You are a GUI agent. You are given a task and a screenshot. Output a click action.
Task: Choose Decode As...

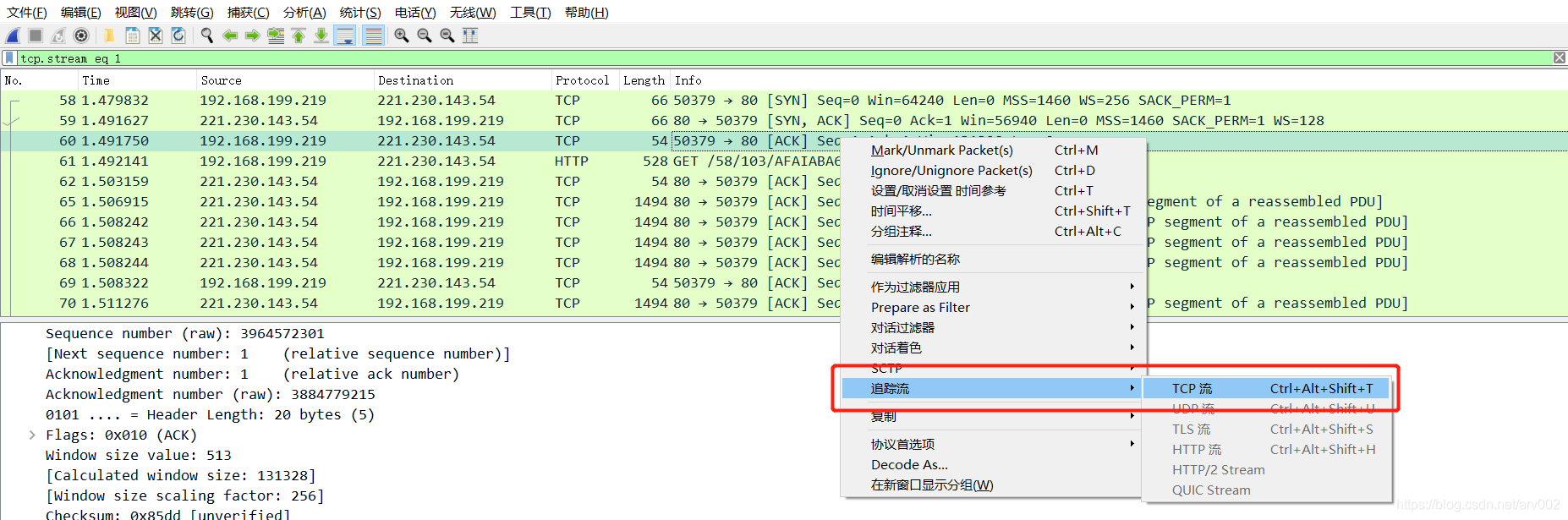click(x=994, y=464)
